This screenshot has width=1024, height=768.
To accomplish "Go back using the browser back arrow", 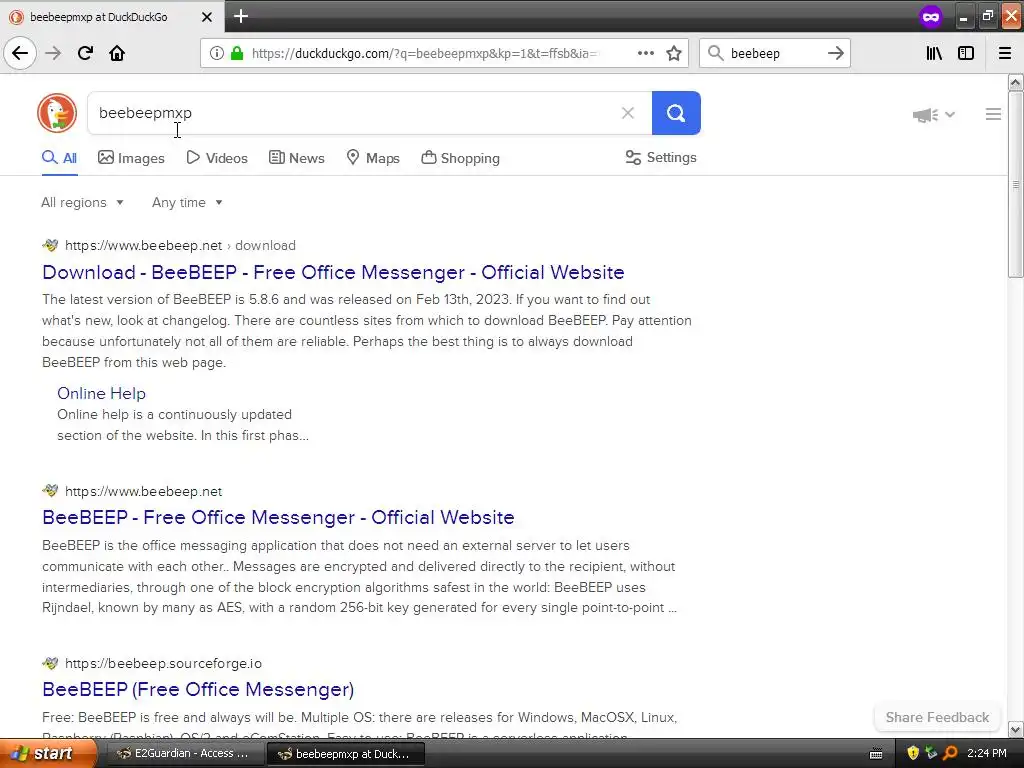I will pyautogui.click(x=20, y=53).
